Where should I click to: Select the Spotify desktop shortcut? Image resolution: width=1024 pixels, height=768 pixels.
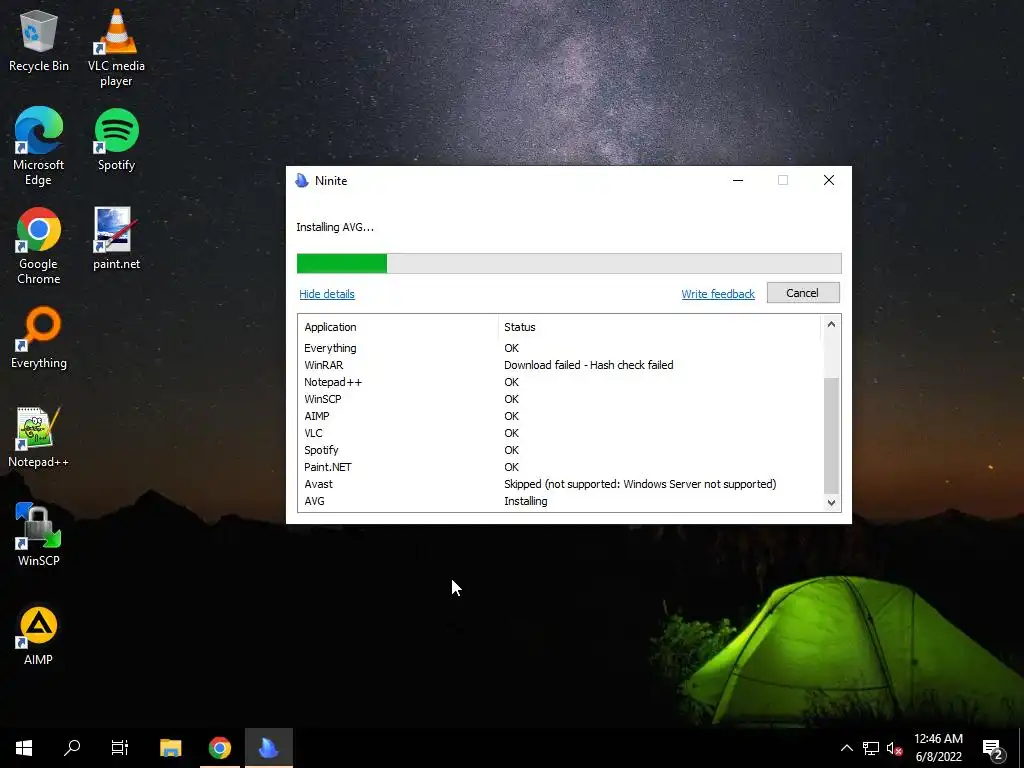116,138
